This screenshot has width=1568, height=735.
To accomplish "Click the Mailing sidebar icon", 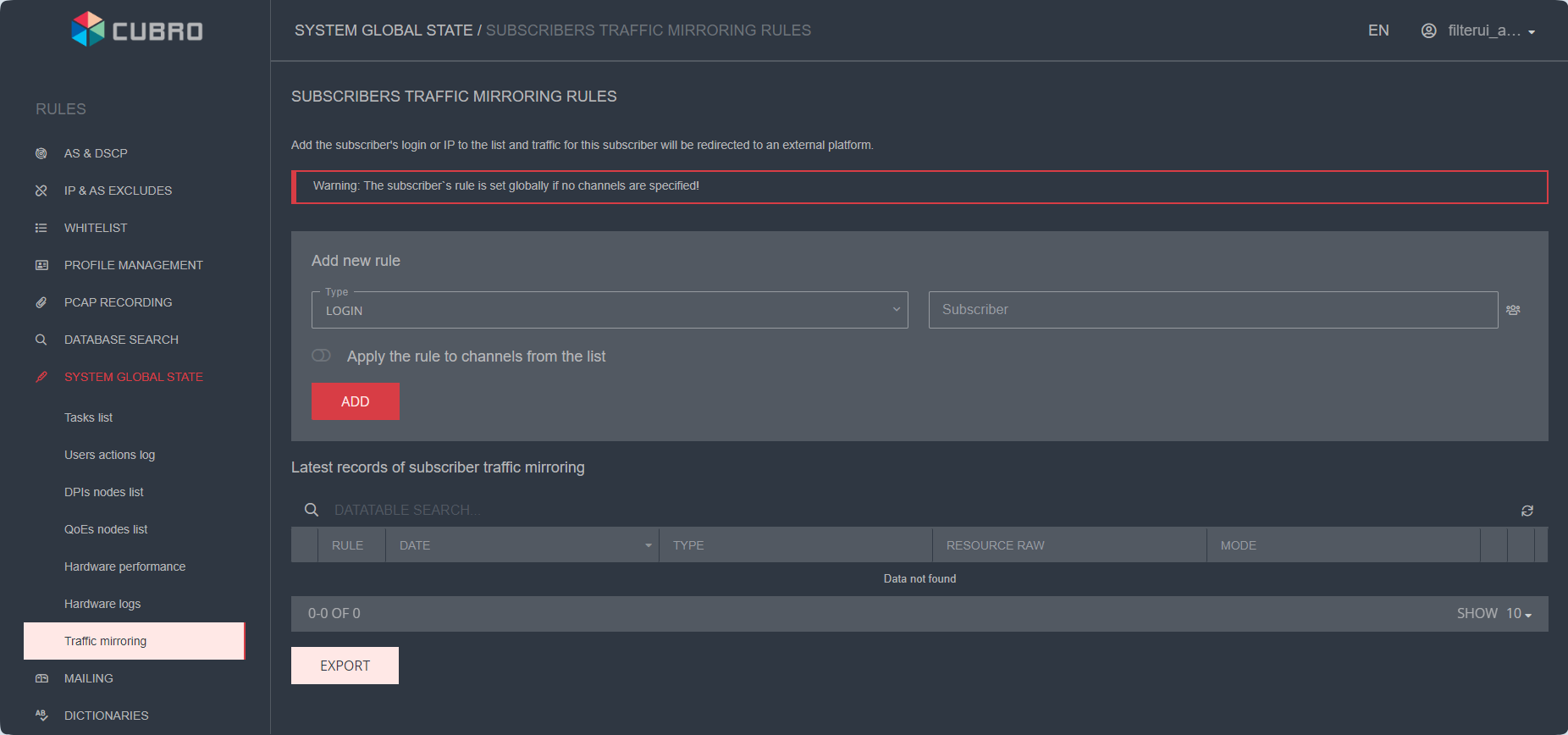I will coord(41,678).
